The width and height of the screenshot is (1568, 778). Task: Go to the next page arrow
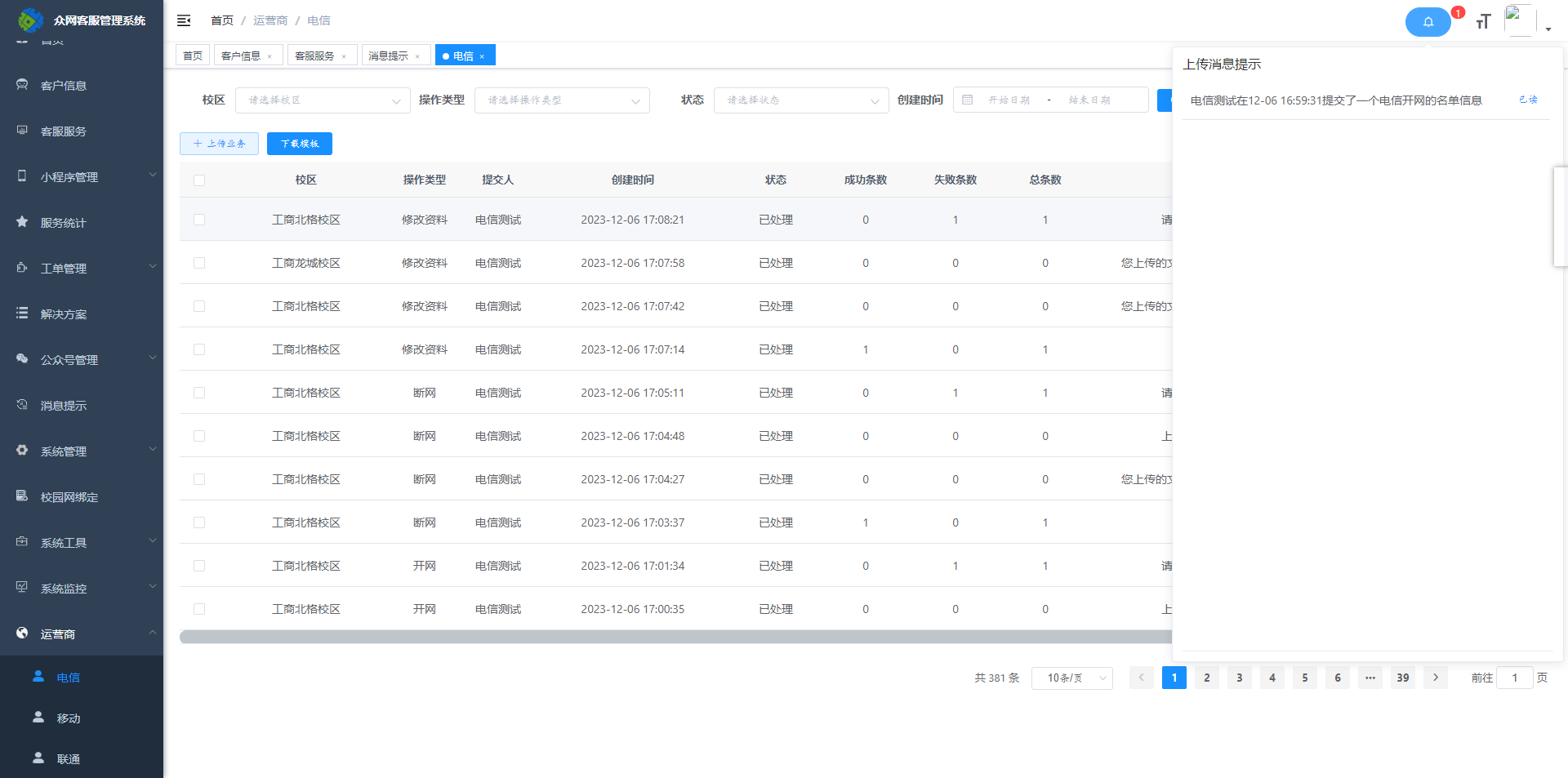[x=1436, y=678]
